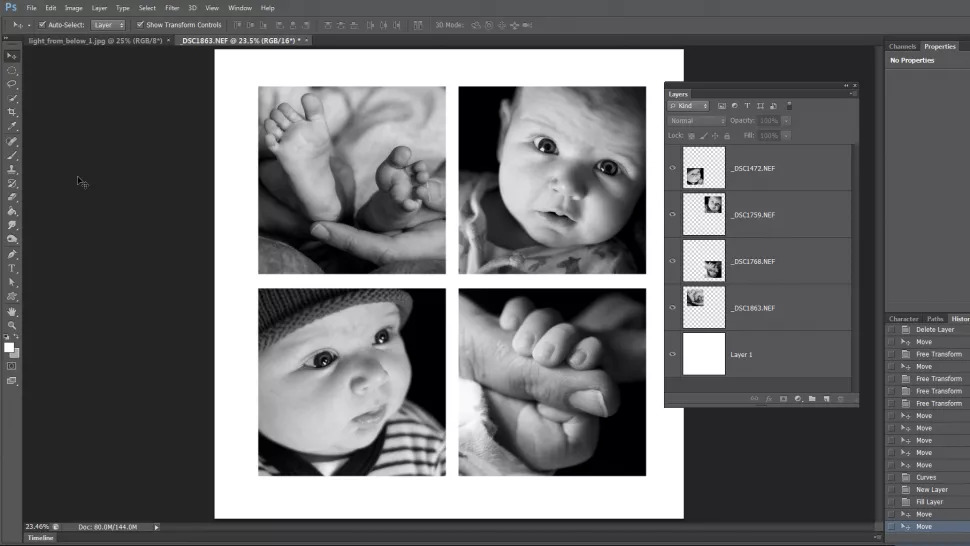Viewport: 970px width, 546px height.
Task: Open the Window menu
Action: click(240, 8)
